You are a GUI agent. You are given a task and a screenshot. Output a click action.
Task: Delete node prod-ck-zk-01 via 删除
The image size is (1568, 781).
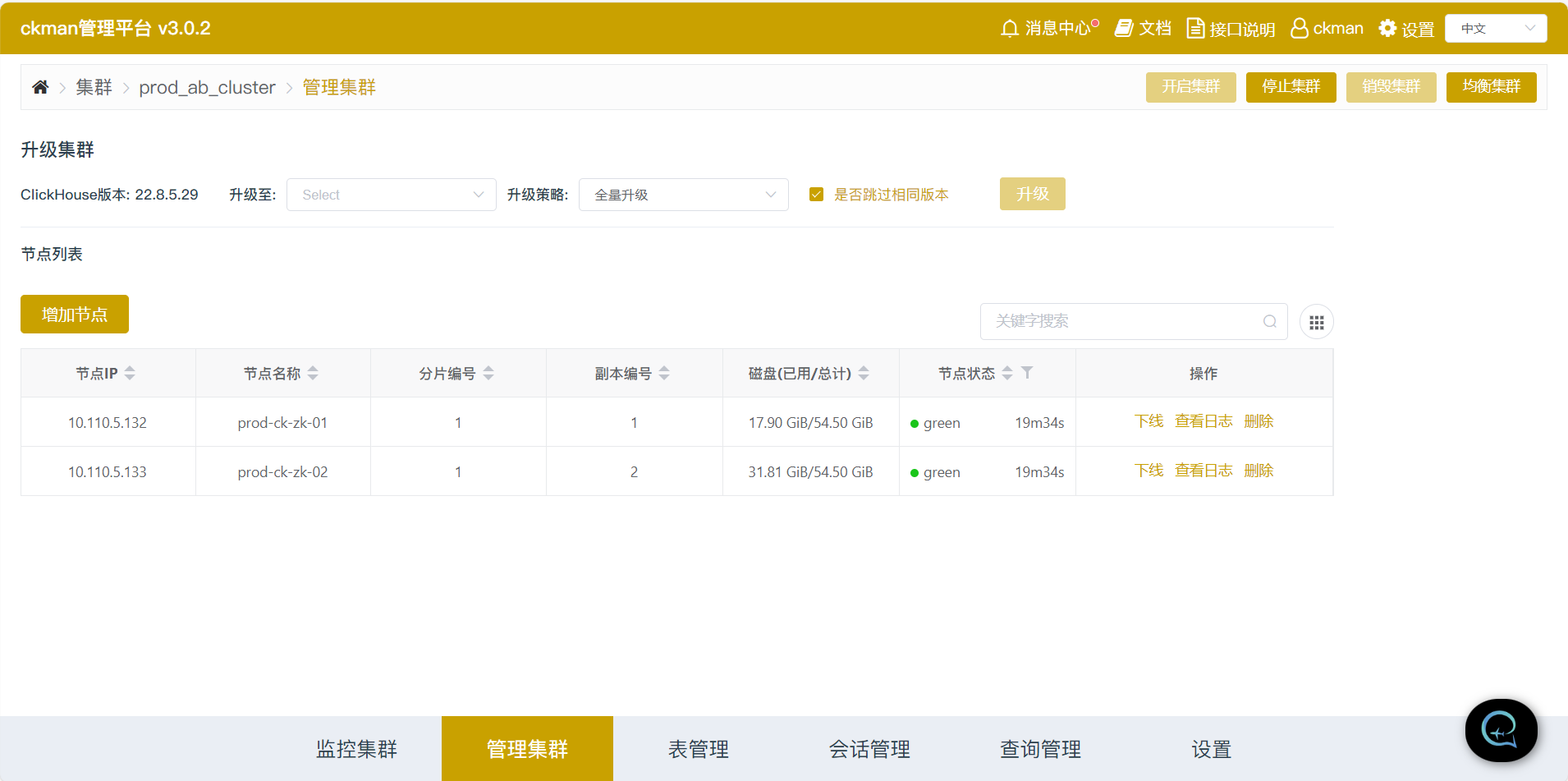pyautogui.click(x=1259, y=421)
